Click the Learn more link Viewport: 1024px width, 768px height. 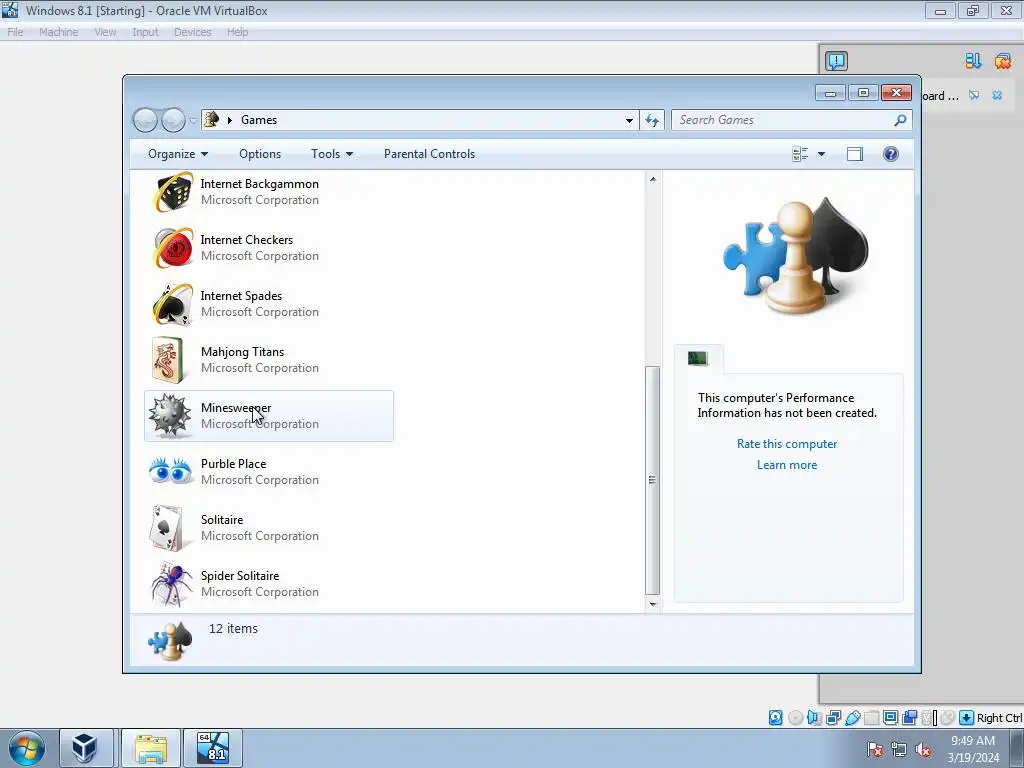[787, 465]
